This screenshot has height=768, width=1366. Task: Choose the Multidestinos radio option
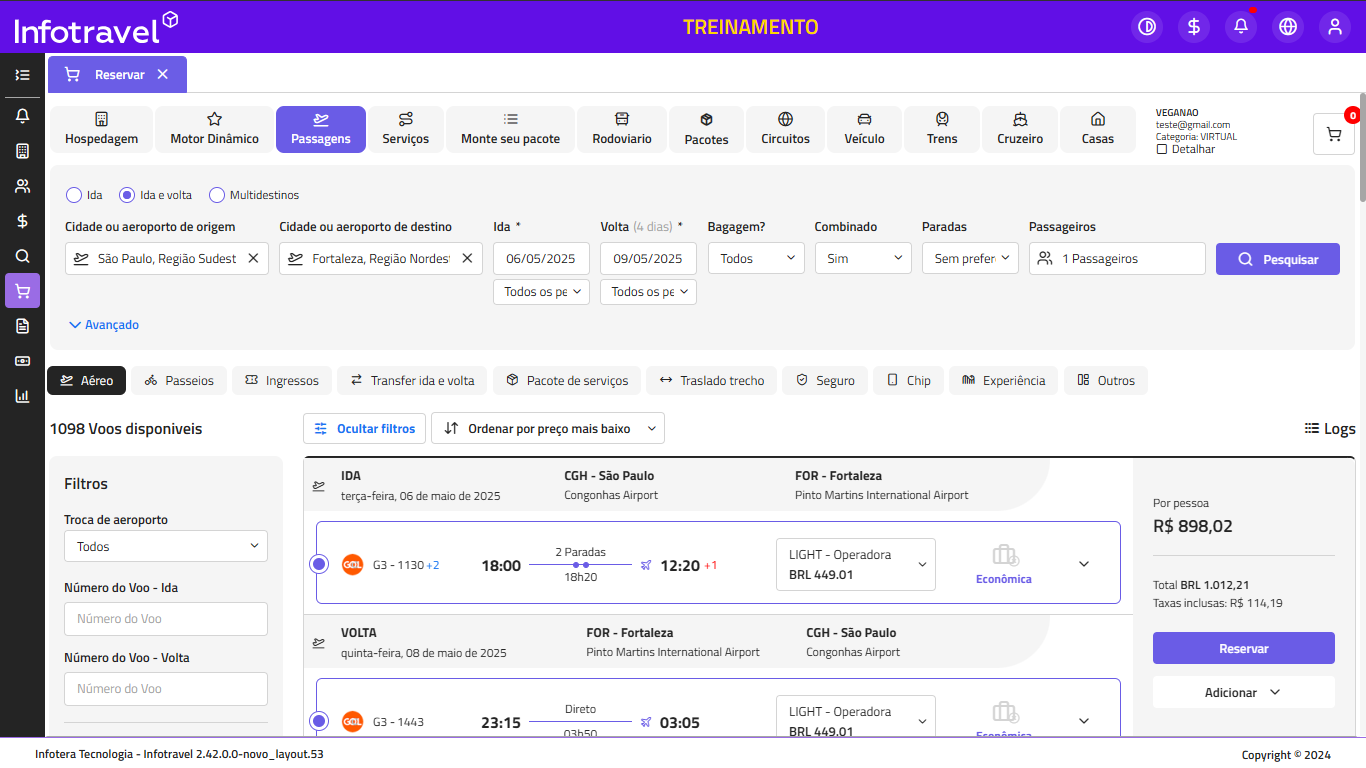coord(217,195)
